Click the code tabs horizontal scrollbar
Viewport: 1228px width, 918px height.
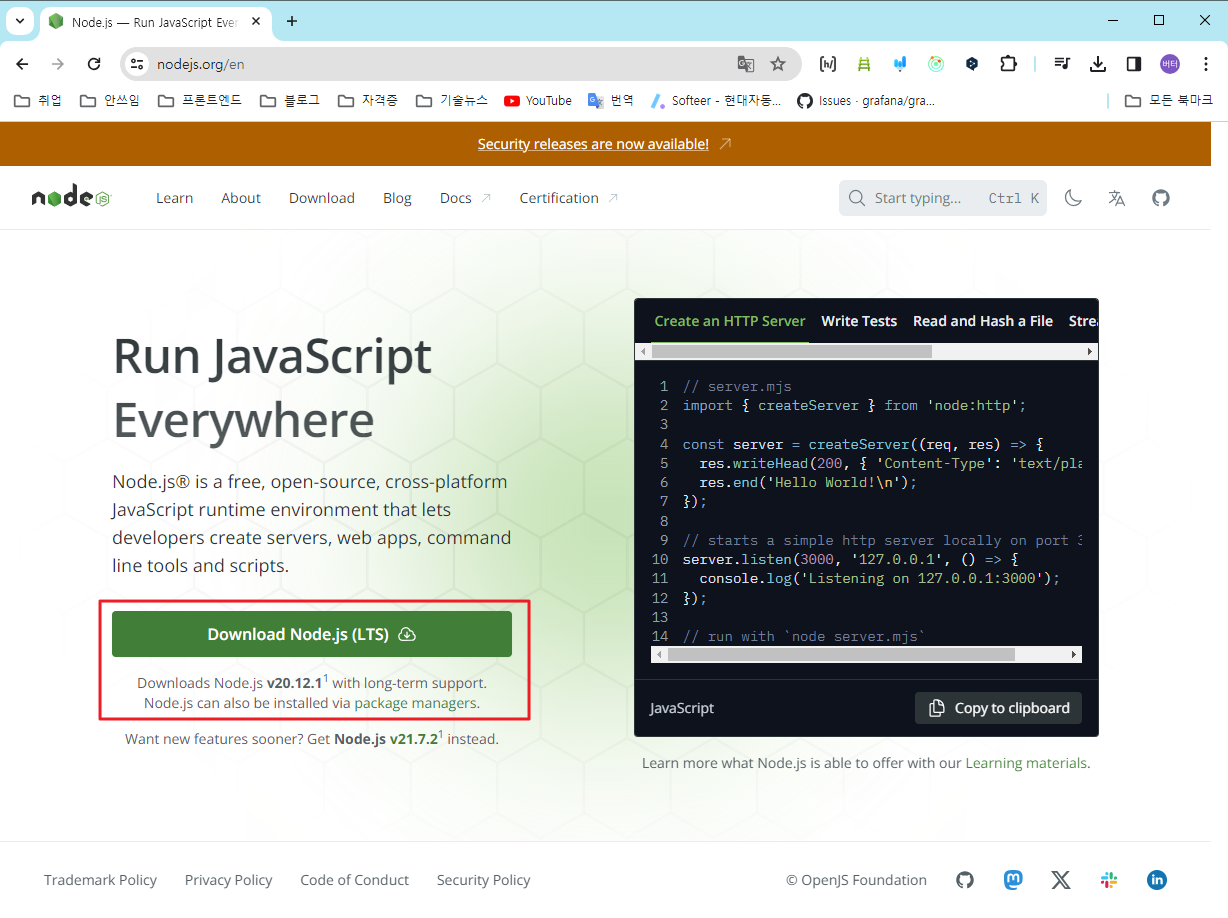point(792,352)
